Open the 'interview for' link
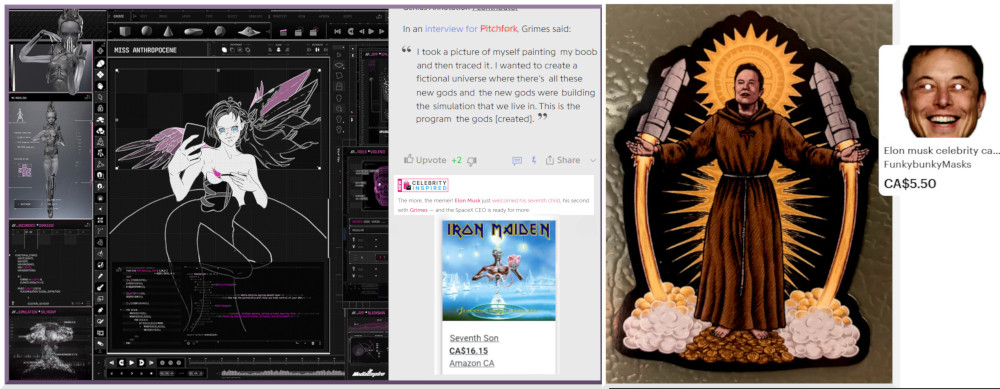This screenshot has height=389, width=1000. coord(451,29)
